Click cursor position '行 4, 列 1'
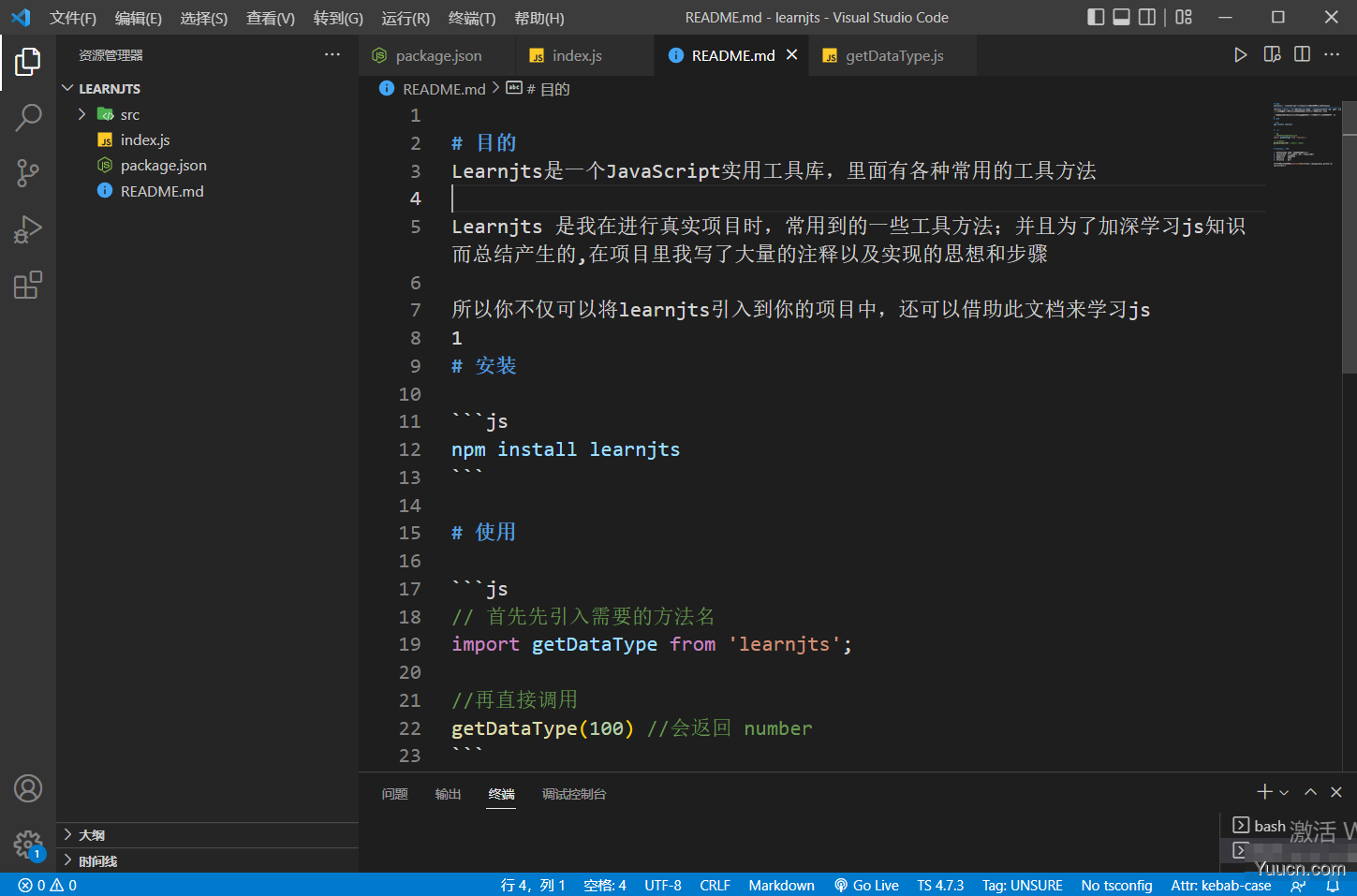Screen dimensions: 1357x896 tap(532, 885)
